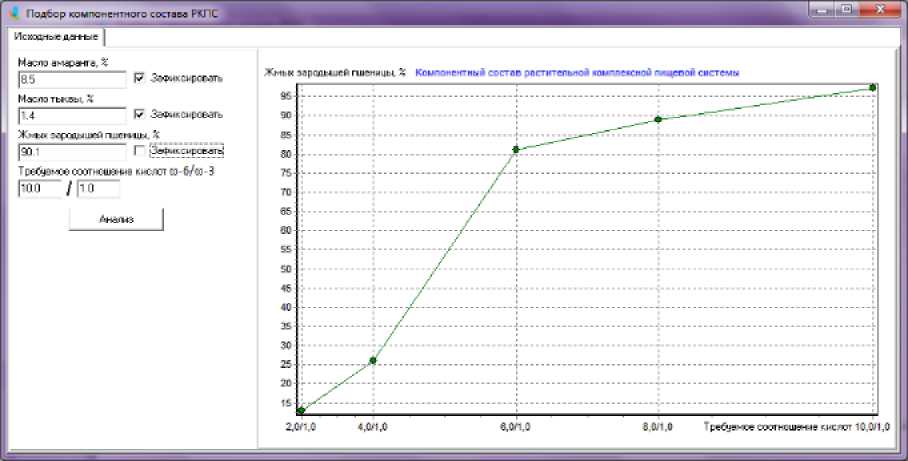This screenshot has width=908, height=461.
Task: Click the Y-axis value 95
Action: pyautogui.click(x=286, y=97)
